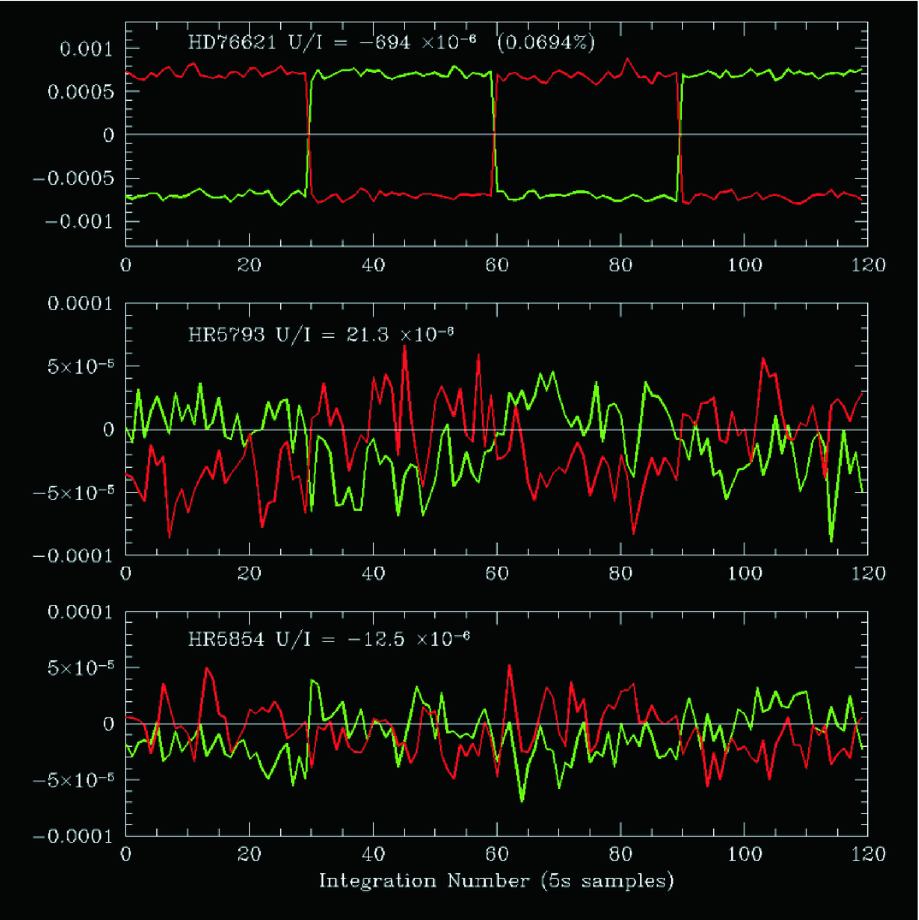
Task: Click the tallest red peak in HR5854 panel
Action: (510, 665)
